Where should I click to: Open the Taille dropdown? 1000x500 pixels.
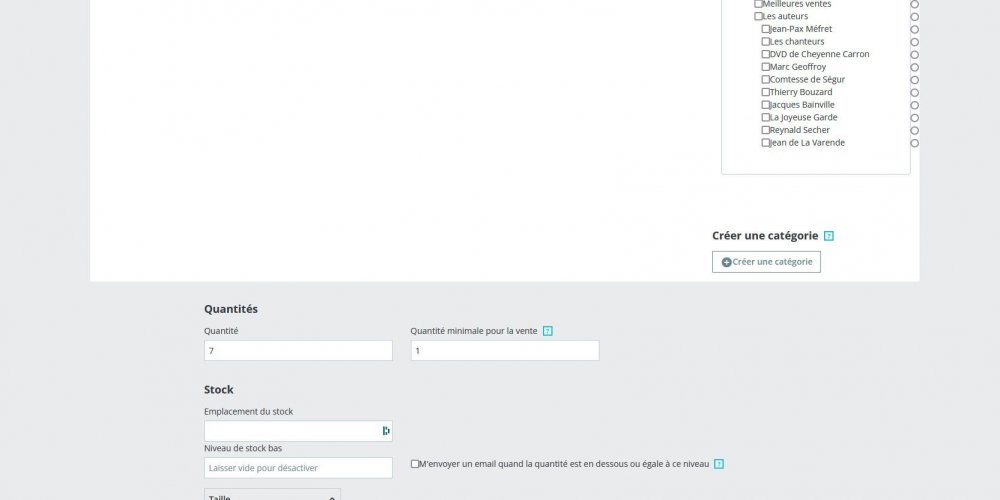(x=272, y=495)
